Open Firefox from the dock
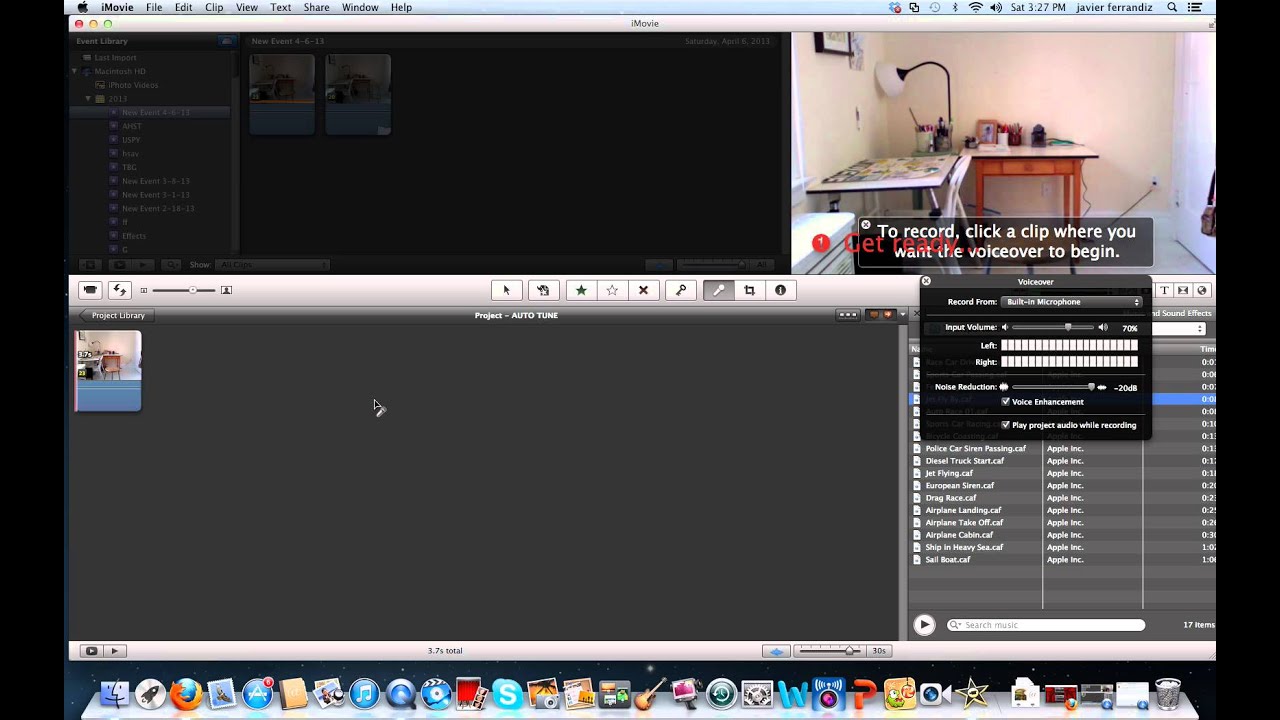1280x720 pixels. [186, 693]
